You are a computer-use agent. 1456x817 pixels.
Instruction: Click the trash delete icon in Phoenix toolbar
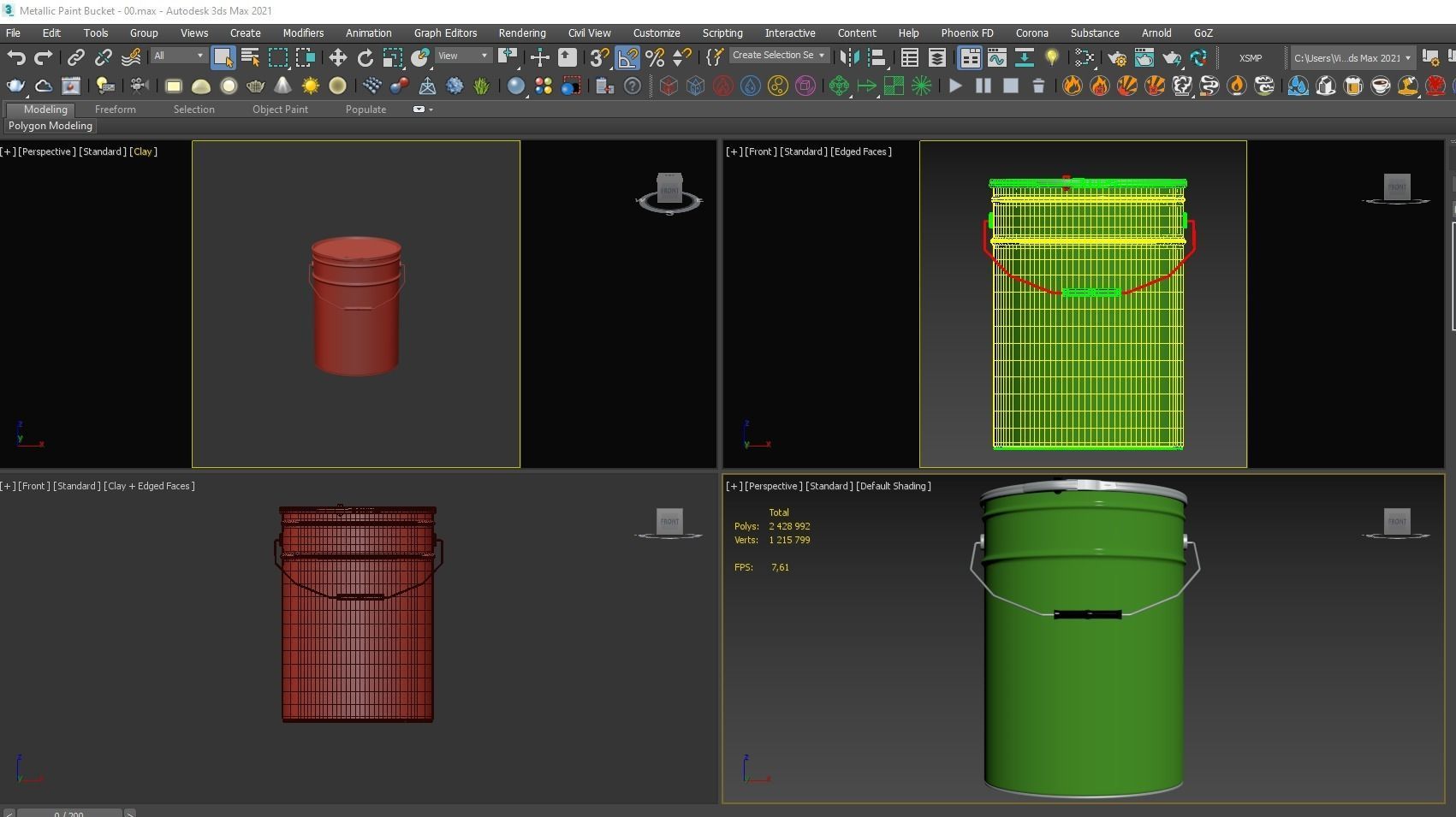click(1038, 86)
